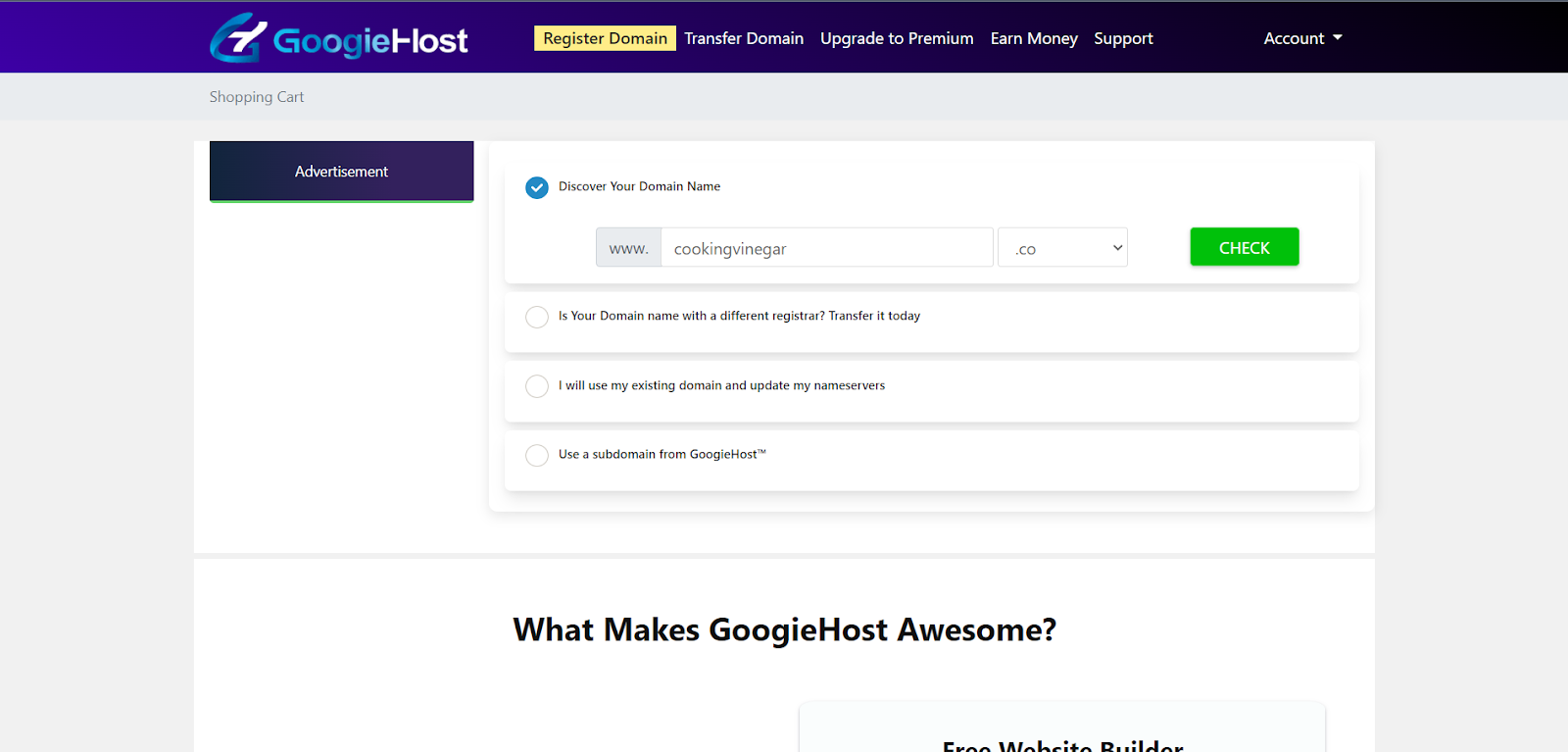Click the 'Discover Your Domain Name' label text
Image resolution: width=1568 pixels, height=752 pixels.
(639, 186)
